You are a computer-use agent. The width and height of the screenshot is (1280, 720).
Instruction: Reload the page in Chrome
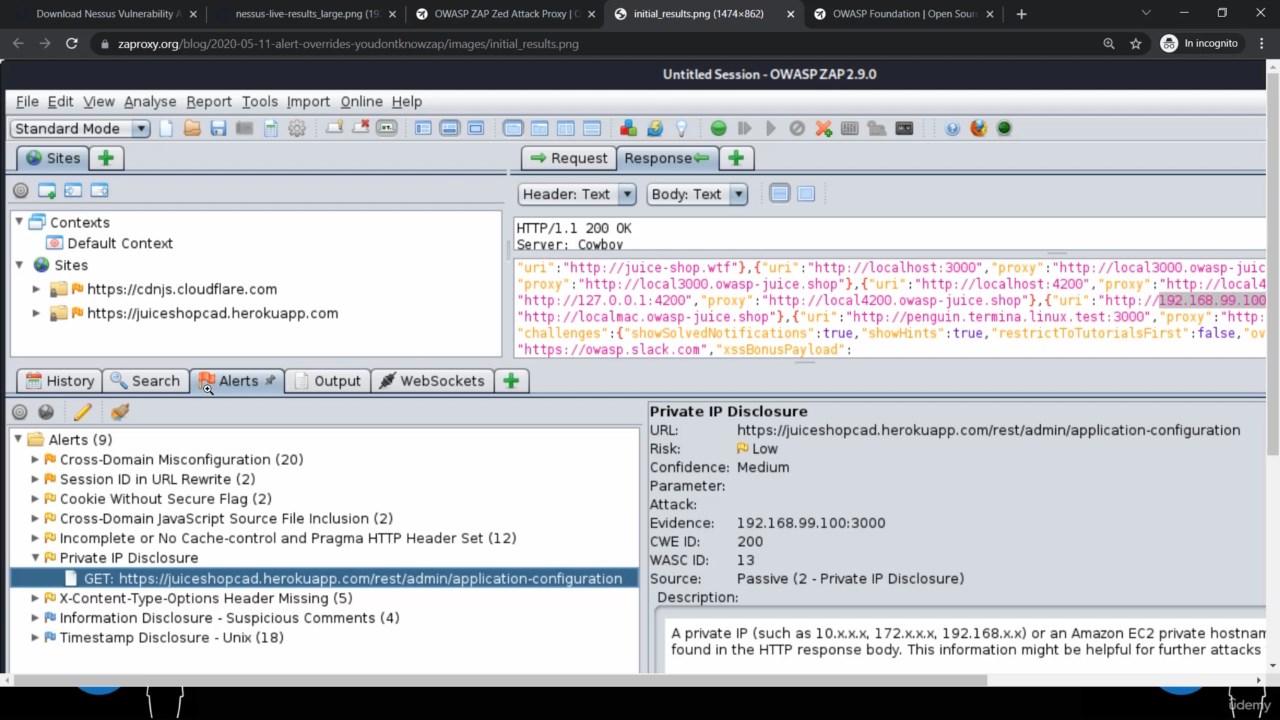point(72,44)
